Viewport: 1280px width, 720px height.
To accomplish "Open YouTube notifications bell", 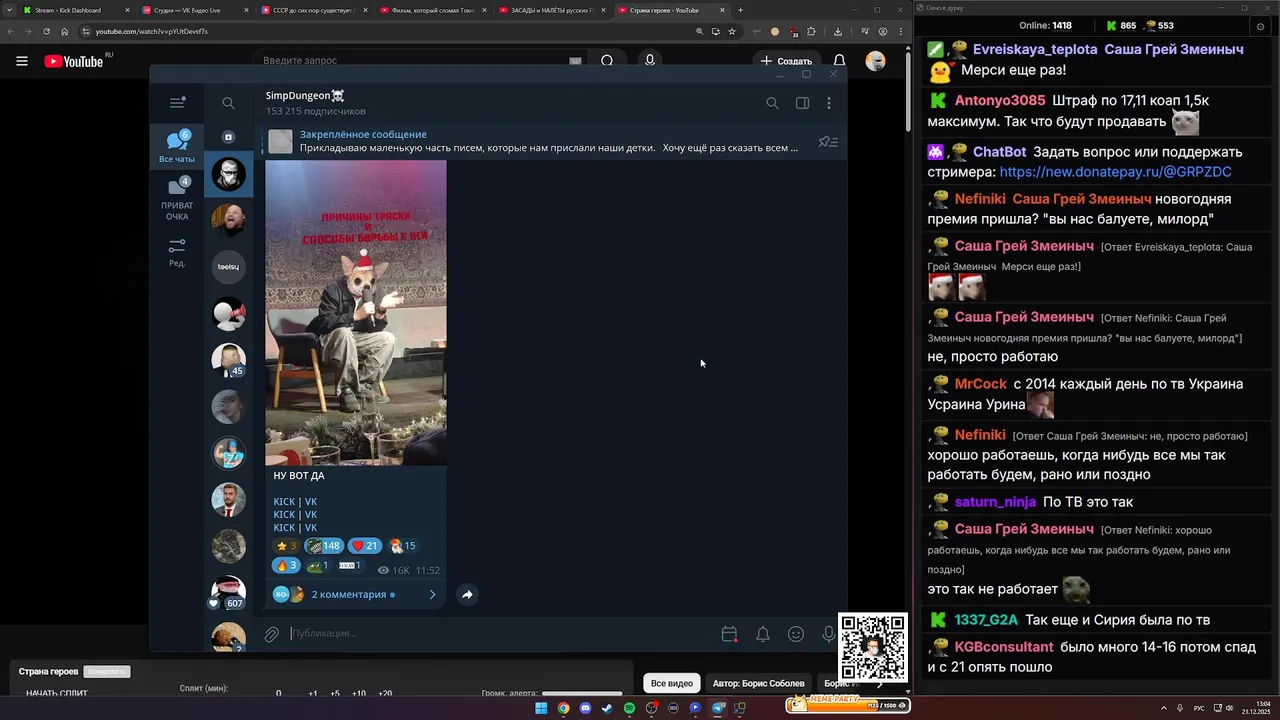I will pos(840,61).
